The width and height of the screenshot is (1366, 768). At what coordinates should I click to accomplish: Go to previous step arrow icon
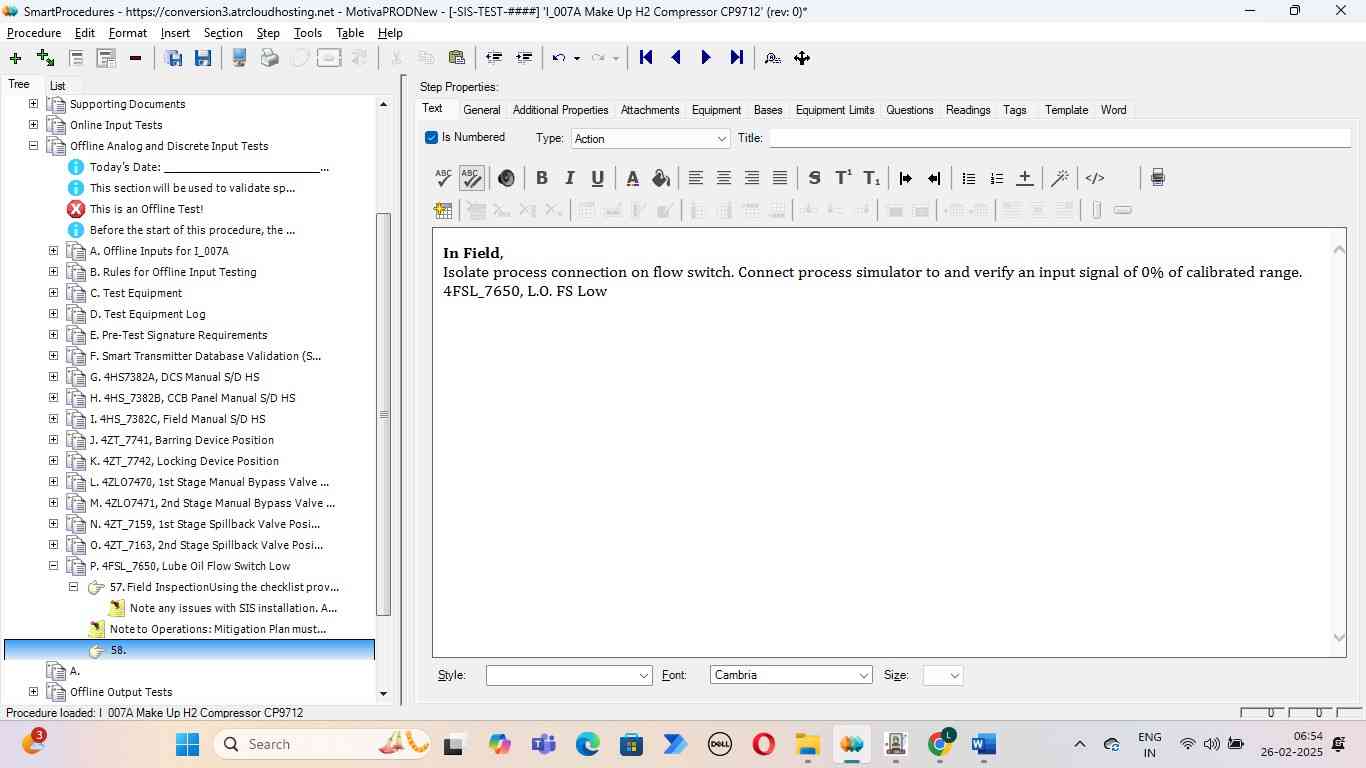pyautogui.click(x=676, y=58)
